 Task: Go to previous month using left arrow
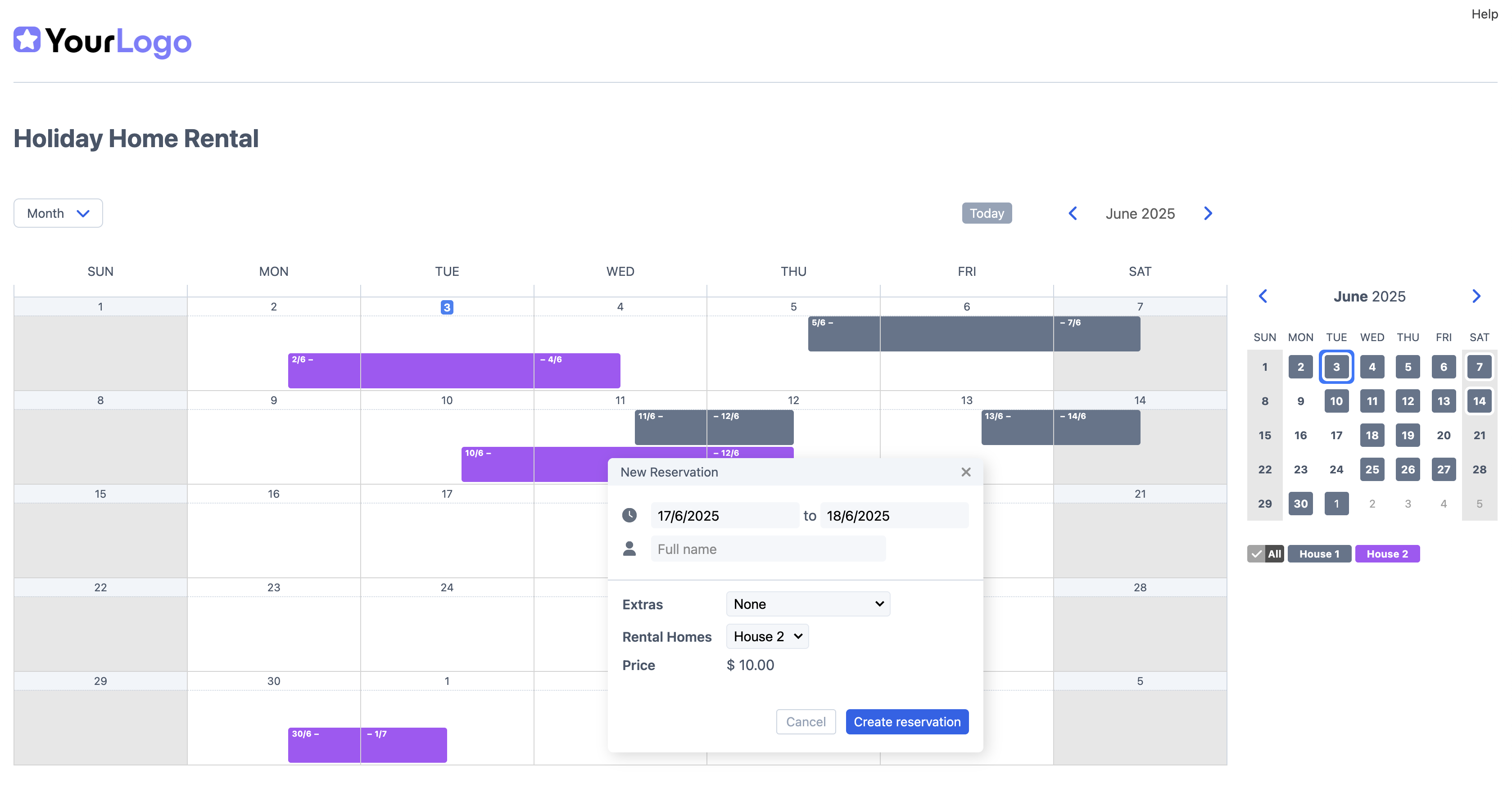point(1073,213)
